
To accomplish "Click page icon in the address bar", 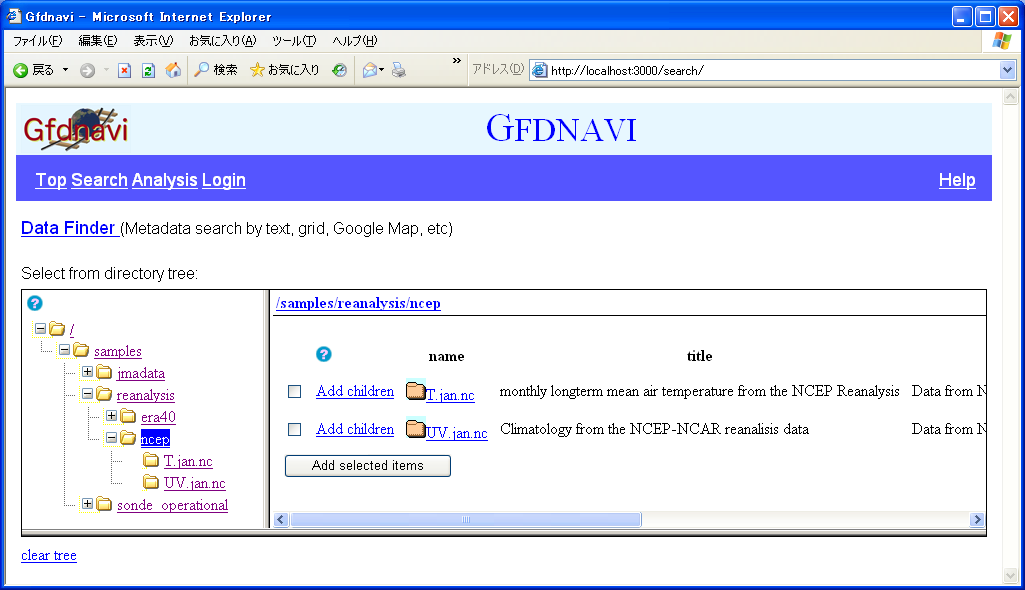I will [x=539, y=70].
